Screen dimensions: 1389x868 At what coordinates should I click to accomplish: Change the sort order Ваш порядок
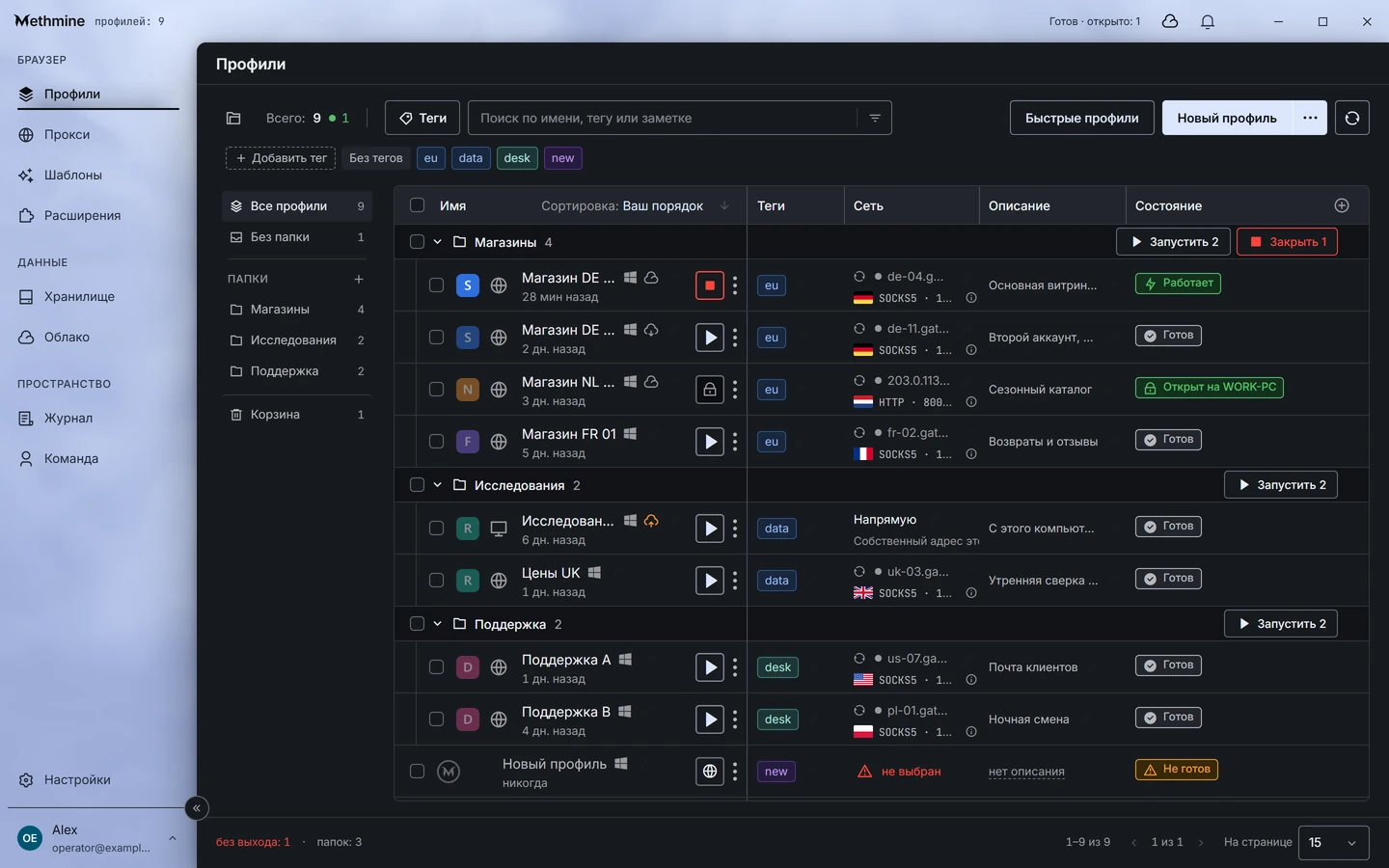[x=635, y=205]
